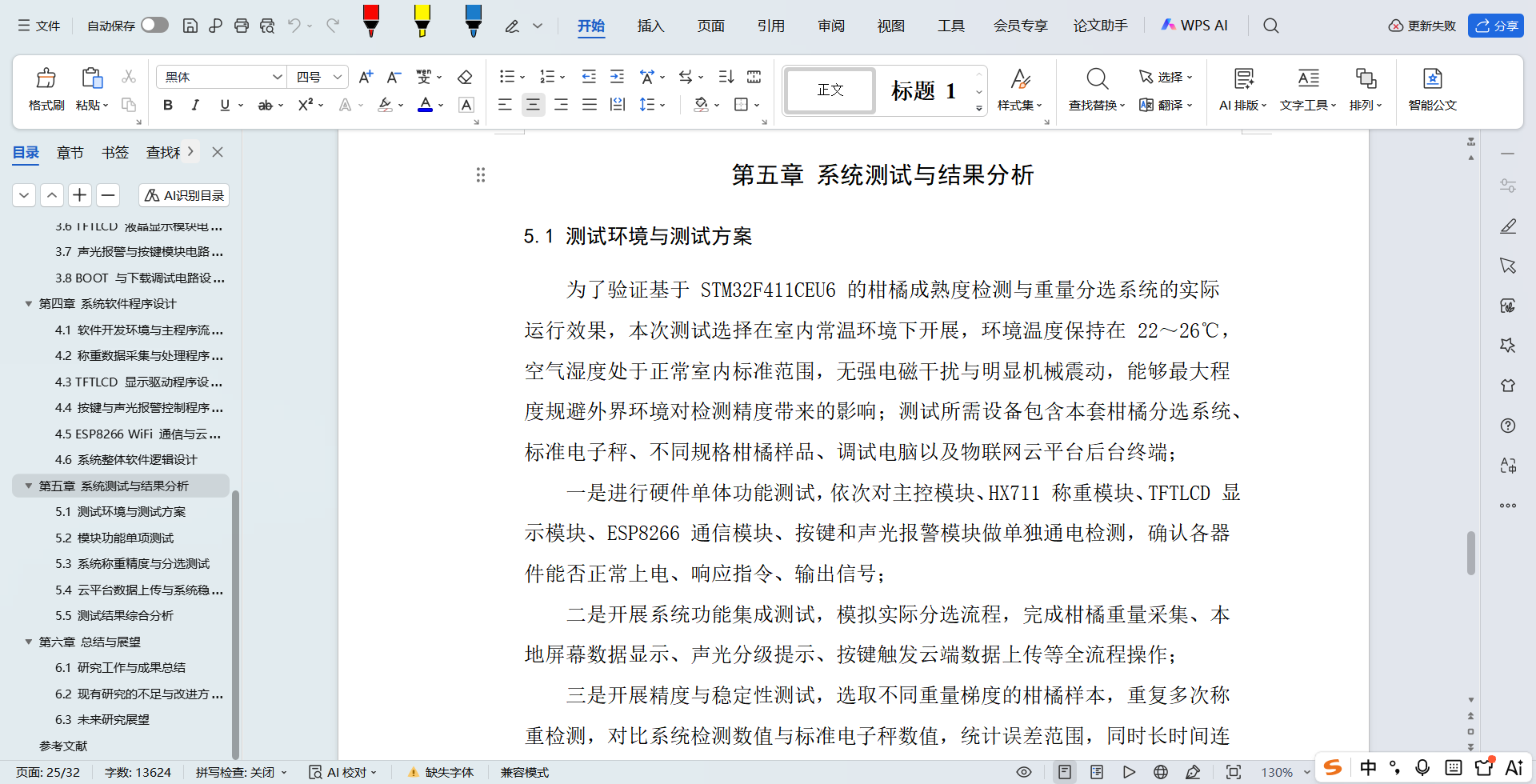This screenshot has width=1536, height=784.
Task: Switch to the 插入 ribbon tab
Action: click(650, 26)
